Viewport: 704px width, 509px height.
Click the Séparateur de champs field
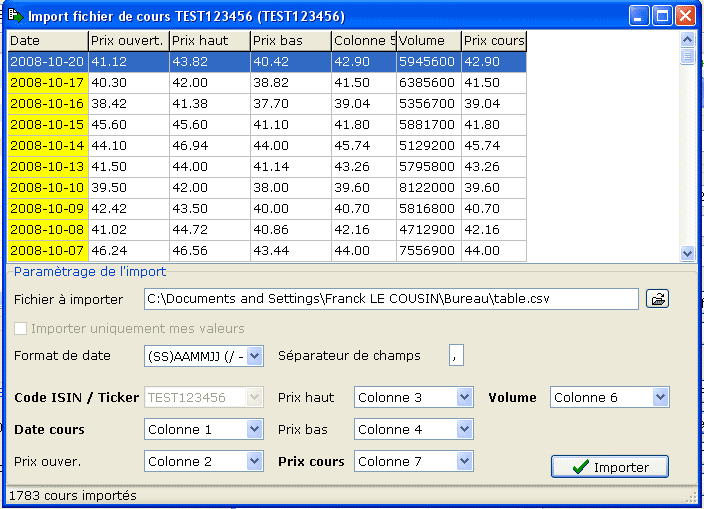(456, 355)
